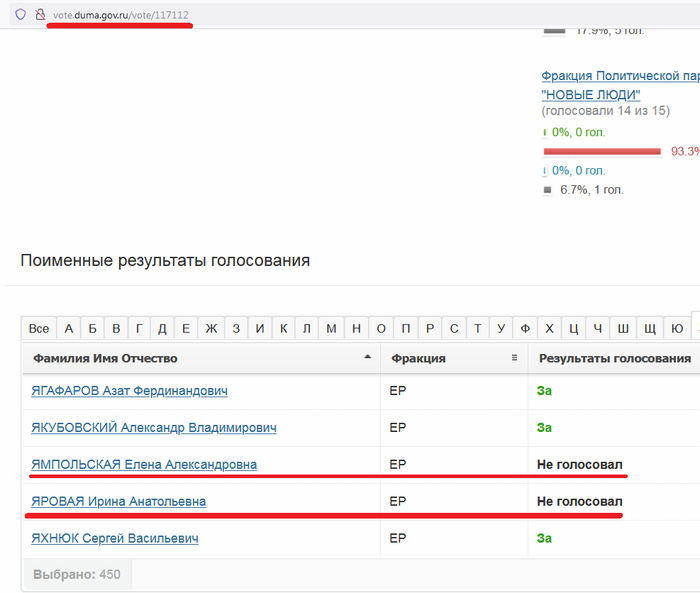
Task: Click the filter menu icon in Фракция column
Action: pos(514,358)
